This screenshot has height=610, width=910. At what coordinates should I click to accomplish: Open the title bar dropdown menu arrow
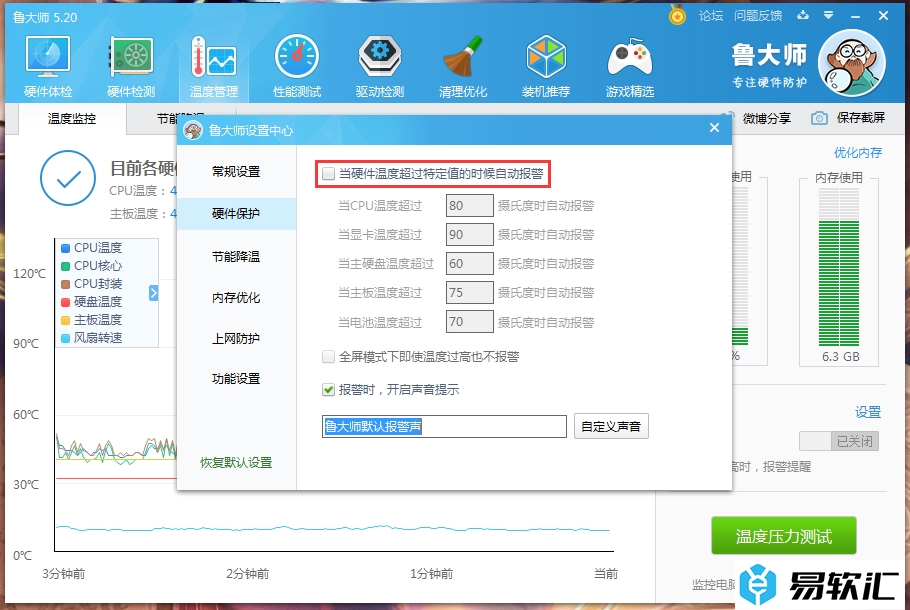point(829,16)
